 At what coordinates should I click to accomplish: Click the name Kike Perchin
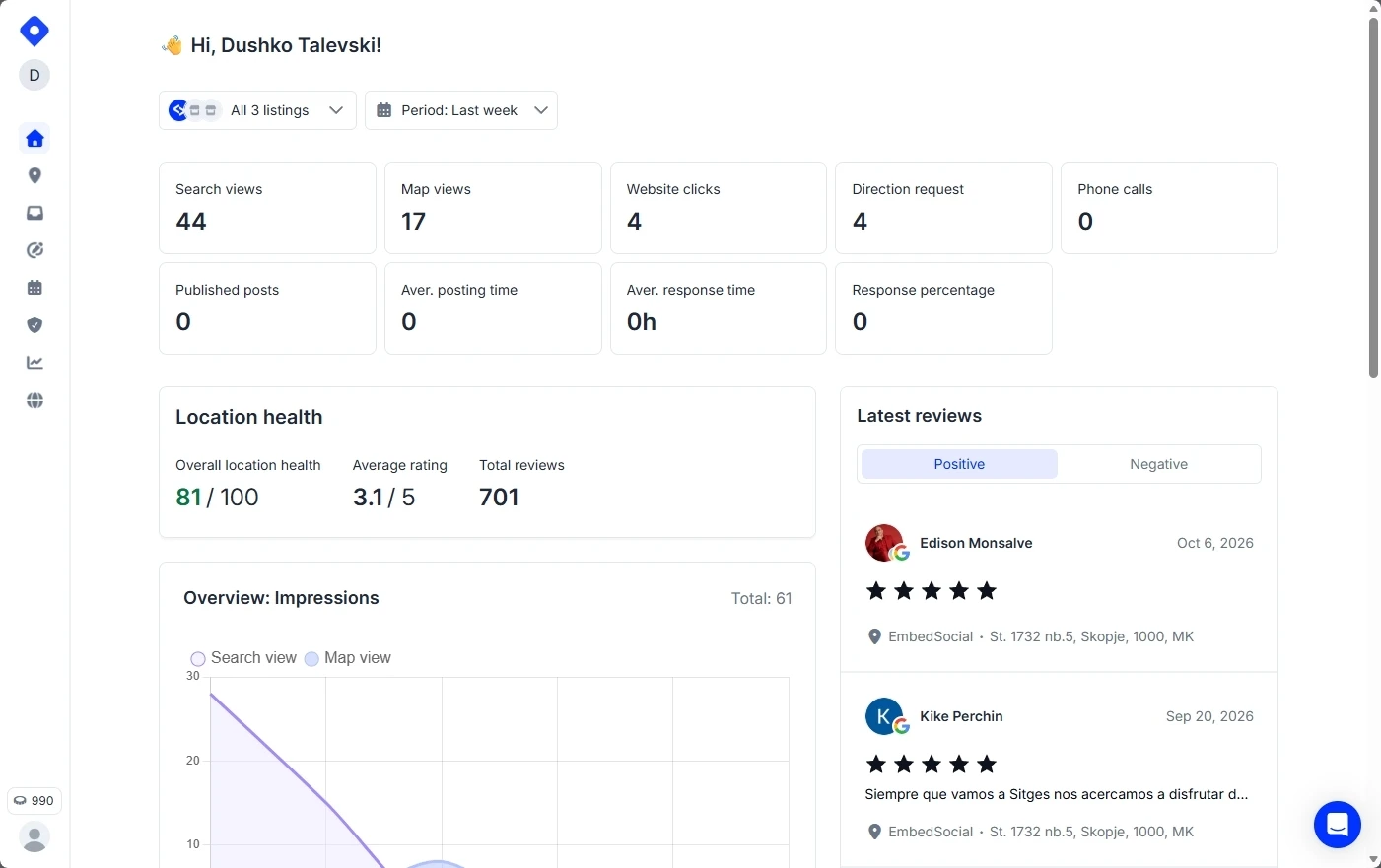pos(961,716)
